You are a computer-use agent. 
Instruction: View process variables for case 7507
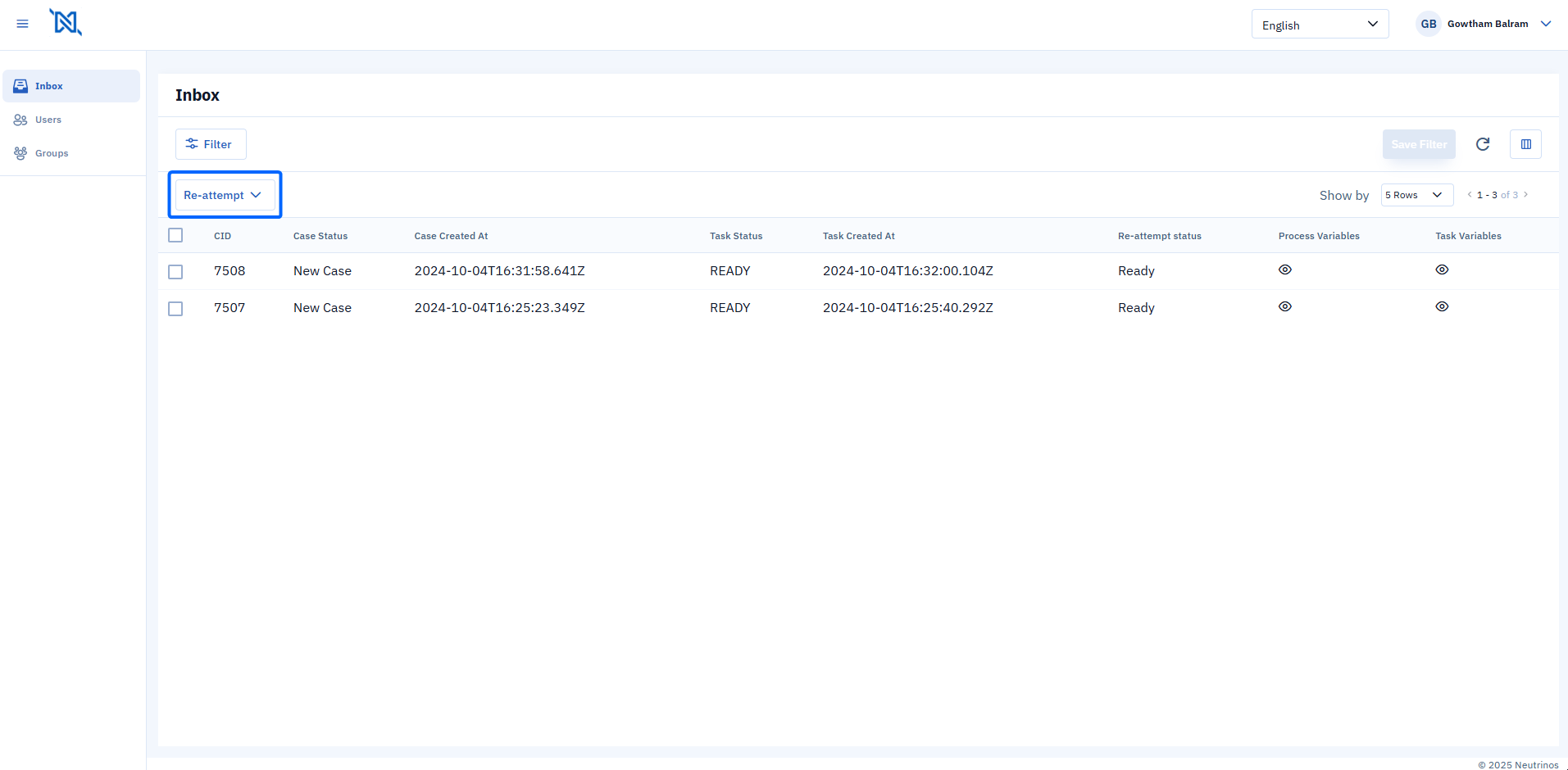pos(1284,306)
